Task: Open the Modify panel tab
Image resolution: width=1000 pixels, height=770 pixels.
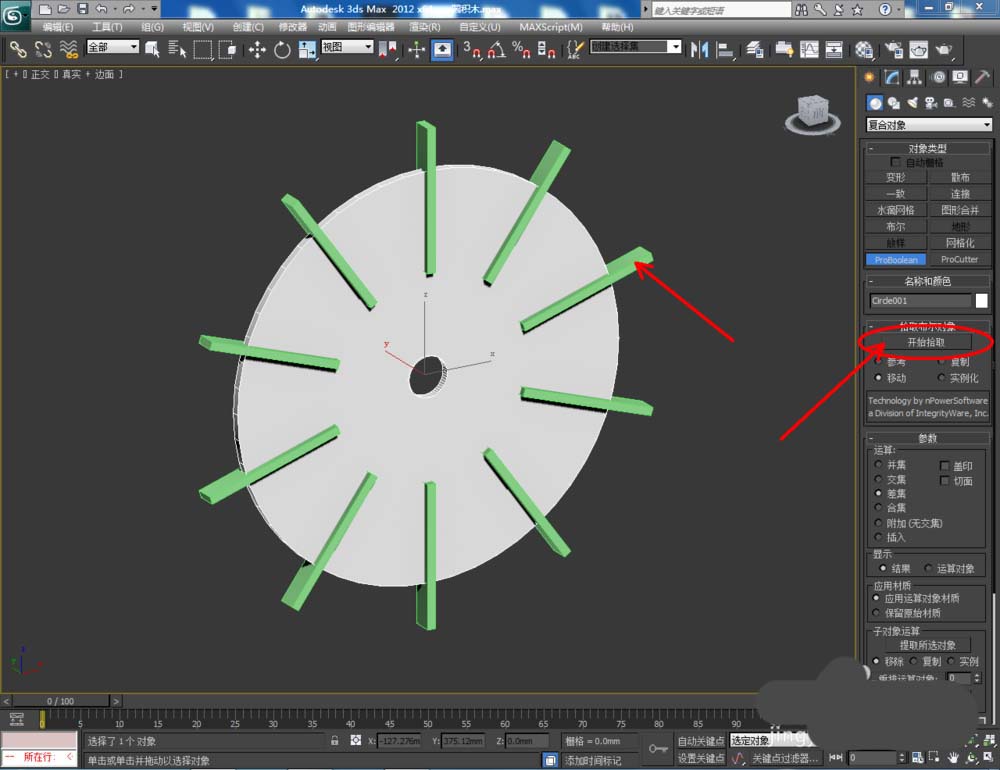Action: [x=892, y=78]
